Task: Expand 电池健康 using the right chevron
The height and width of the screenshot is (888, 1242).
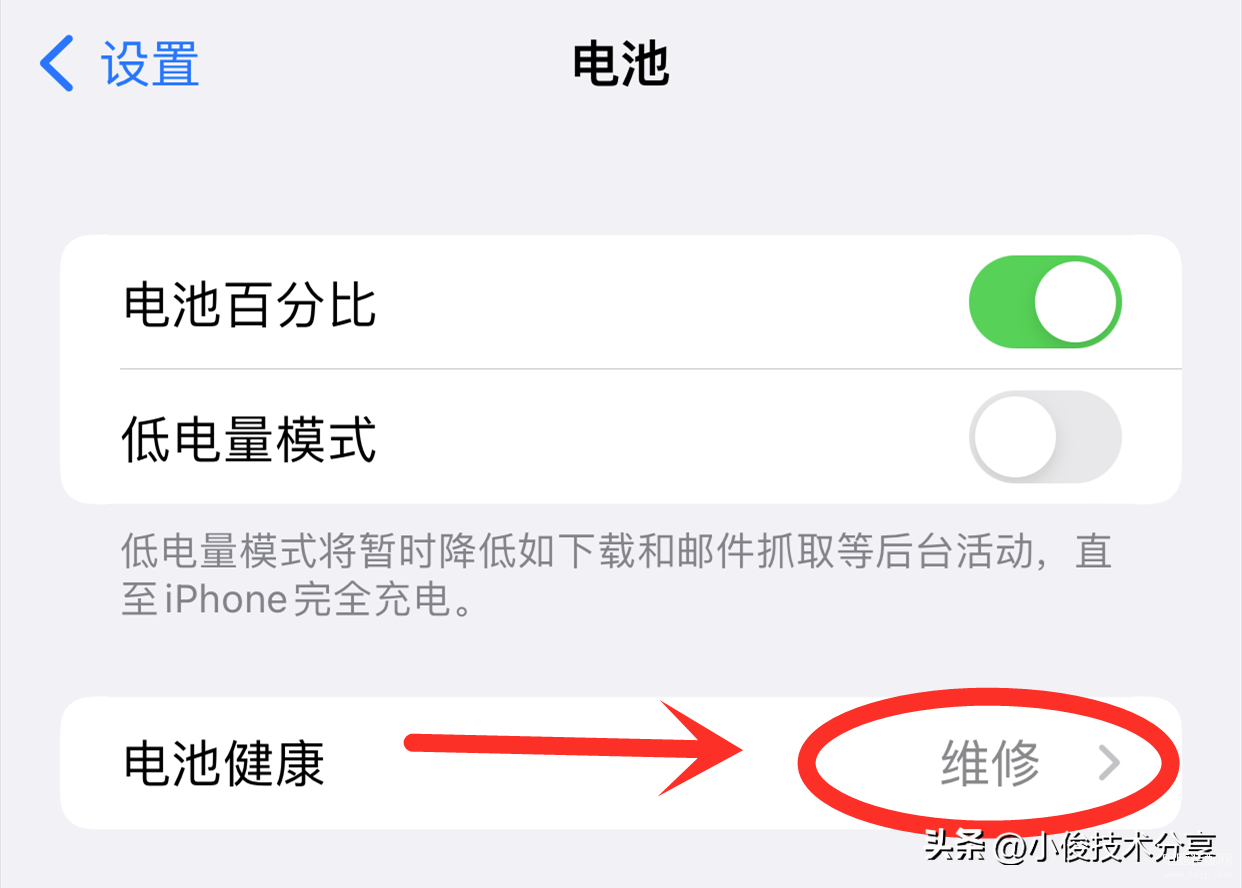Action: point(1109,764)
